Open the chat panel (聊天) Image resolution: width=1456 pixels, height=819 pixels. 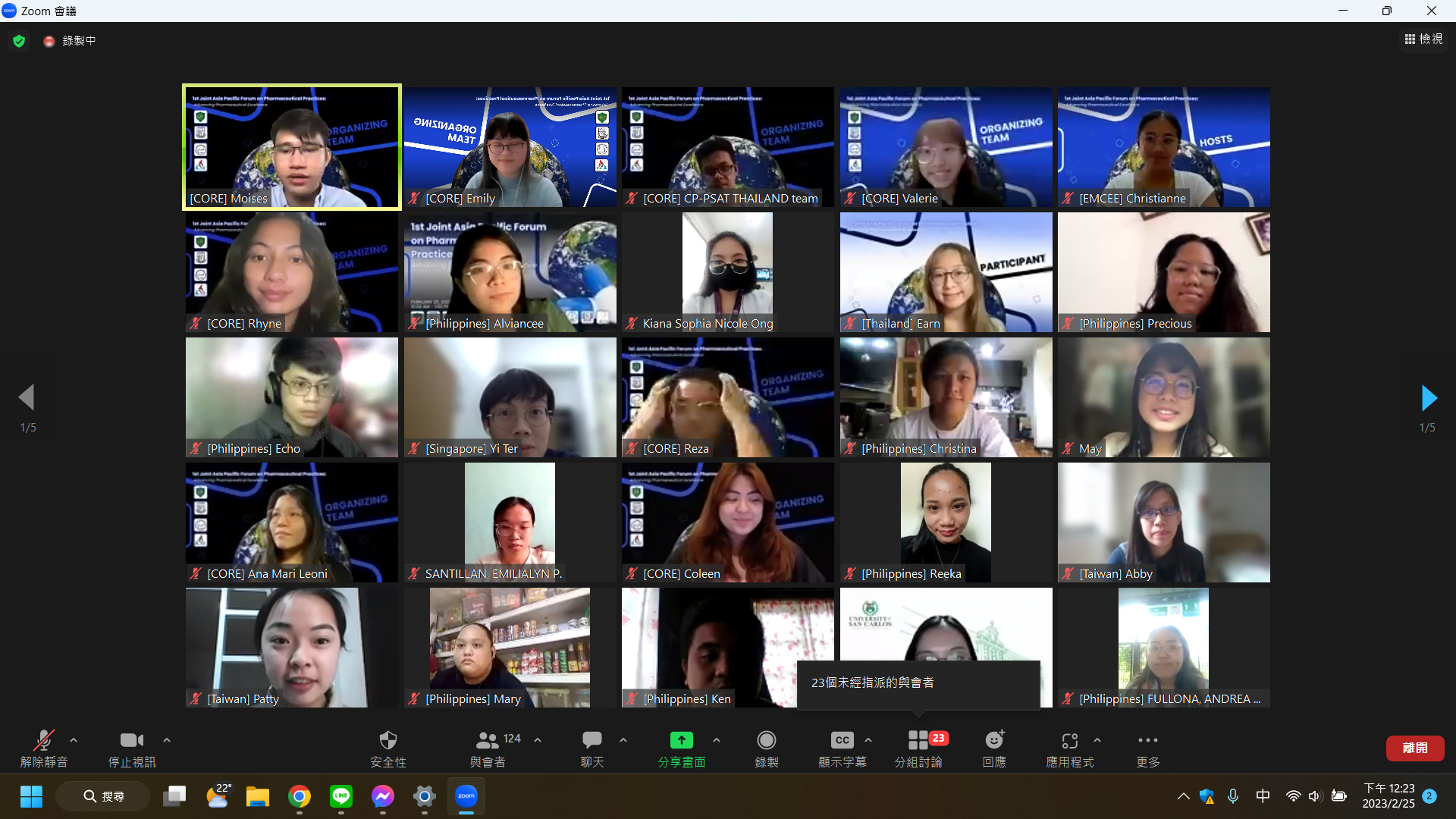591,741
